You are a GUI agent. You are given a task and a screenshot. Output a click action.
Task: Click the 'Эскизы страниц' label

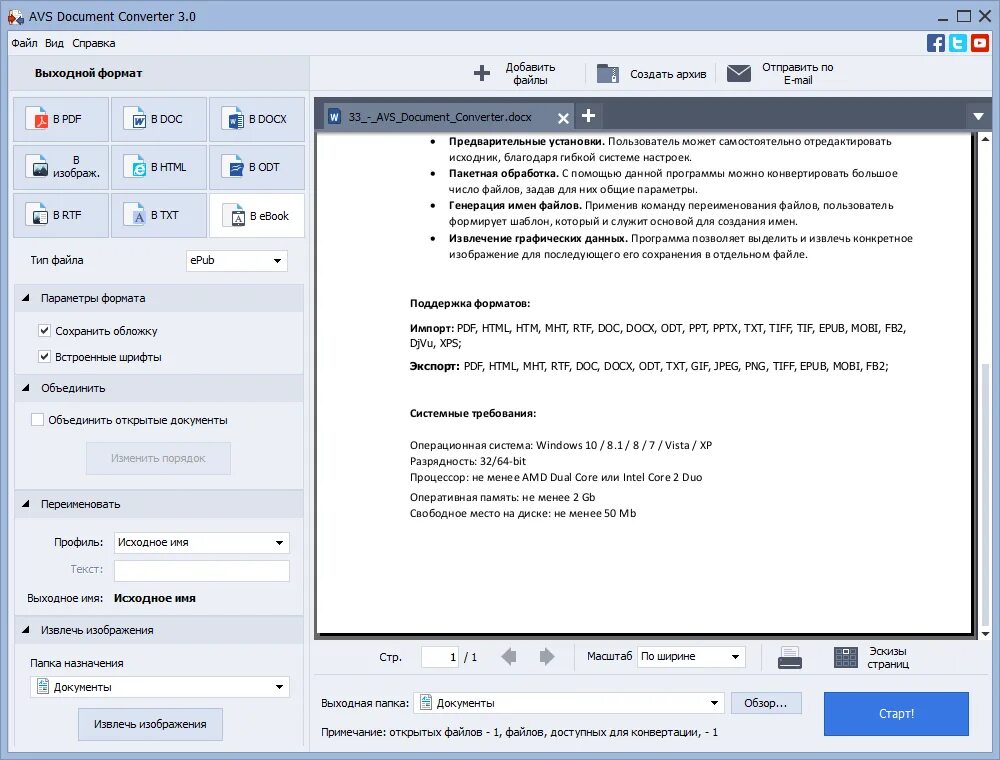(888, 657)
